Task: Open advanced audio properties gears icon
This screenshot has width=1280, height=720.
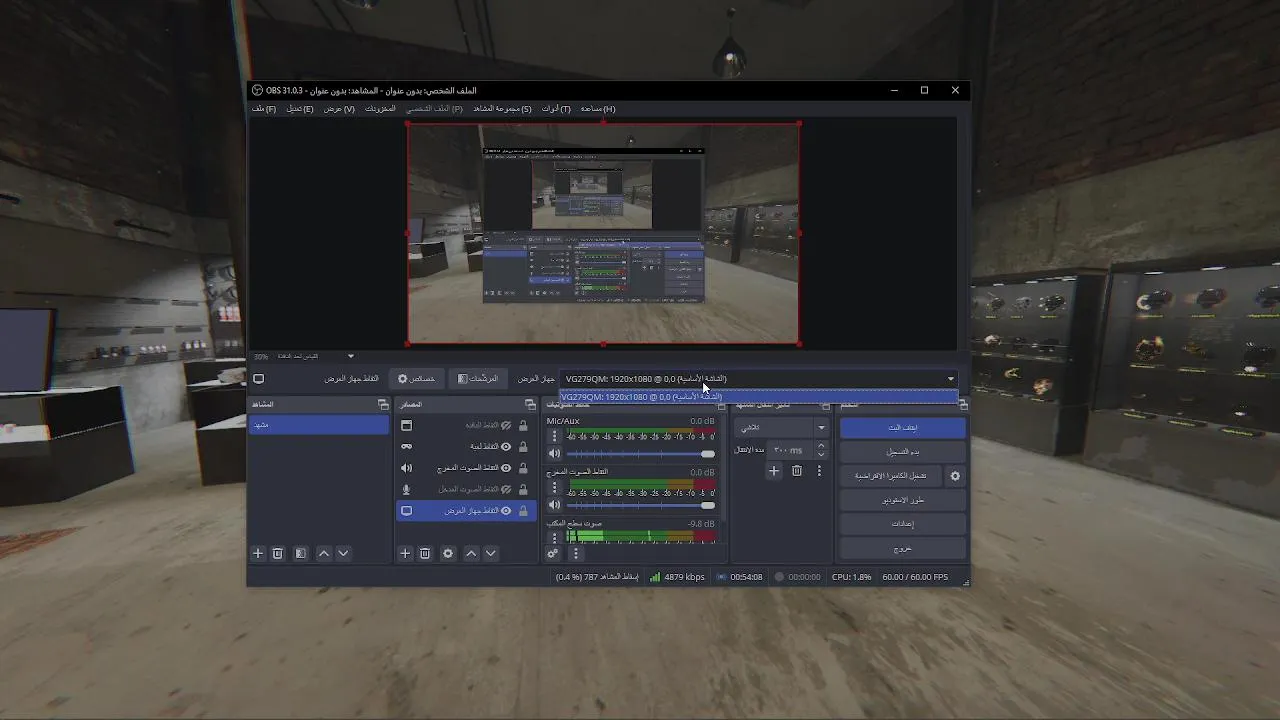Action: [x=553, y=553]
